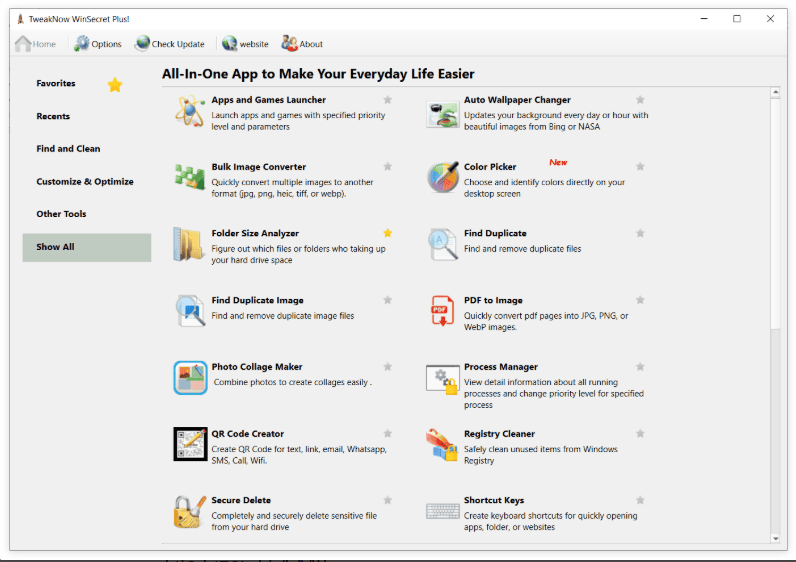
Task: Open the Registry Cleaner title
Action: [500, 434]
